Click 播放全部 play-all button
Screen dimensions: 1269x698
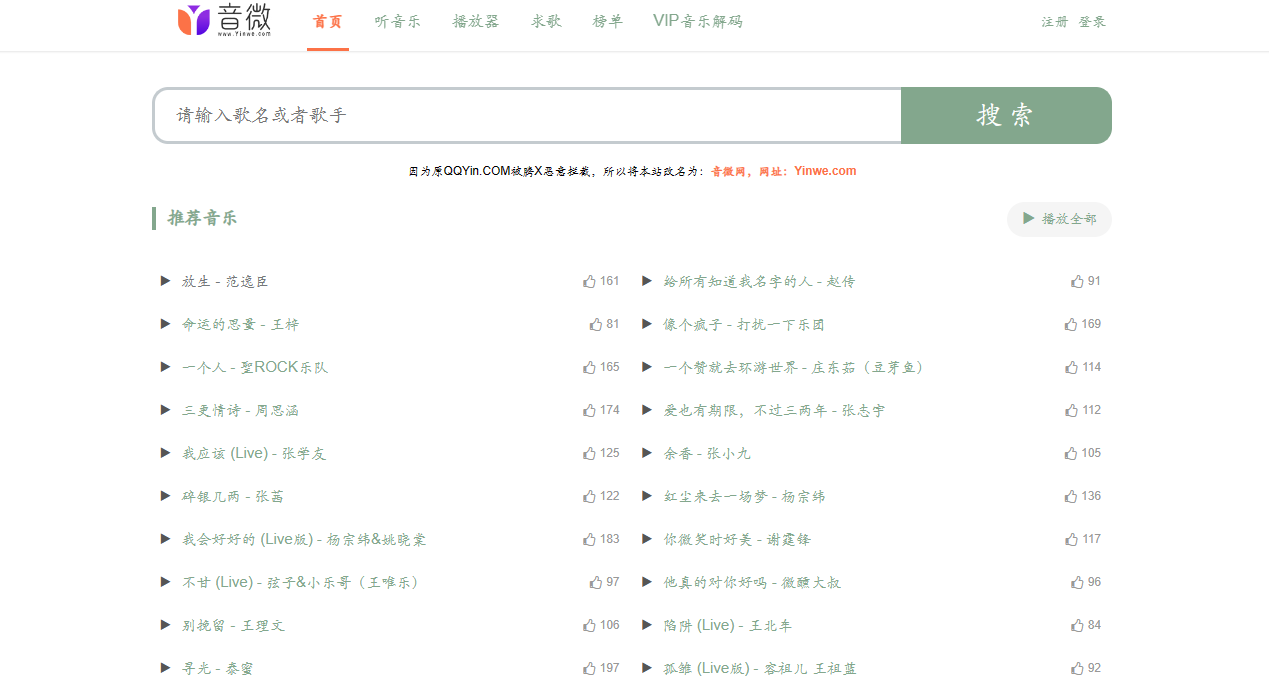pyautogui.click(x=1059, y=219)
